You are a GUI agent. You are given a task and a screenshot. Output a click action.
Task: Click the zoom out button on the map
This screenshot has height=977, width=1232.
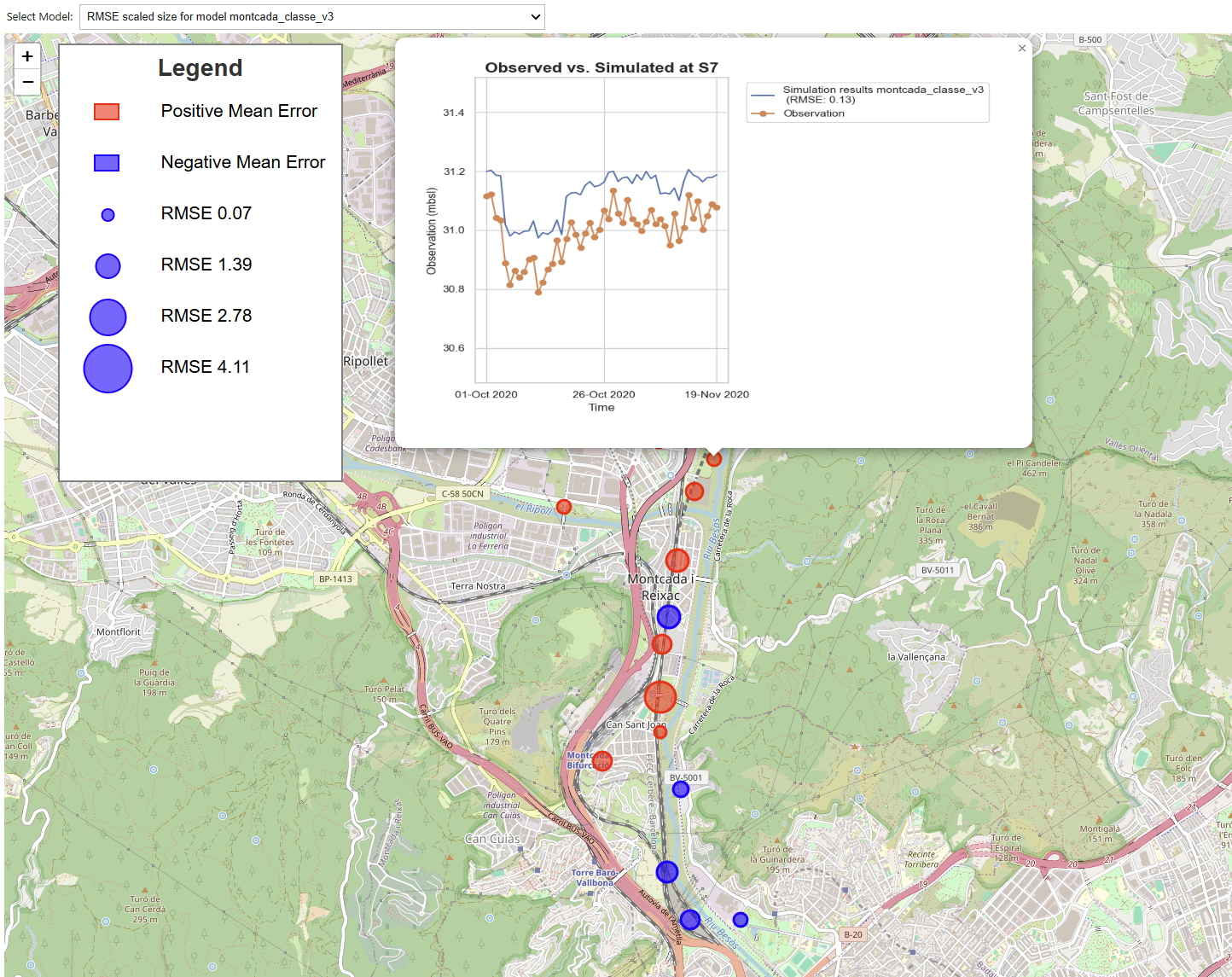[x=26, y=82]
